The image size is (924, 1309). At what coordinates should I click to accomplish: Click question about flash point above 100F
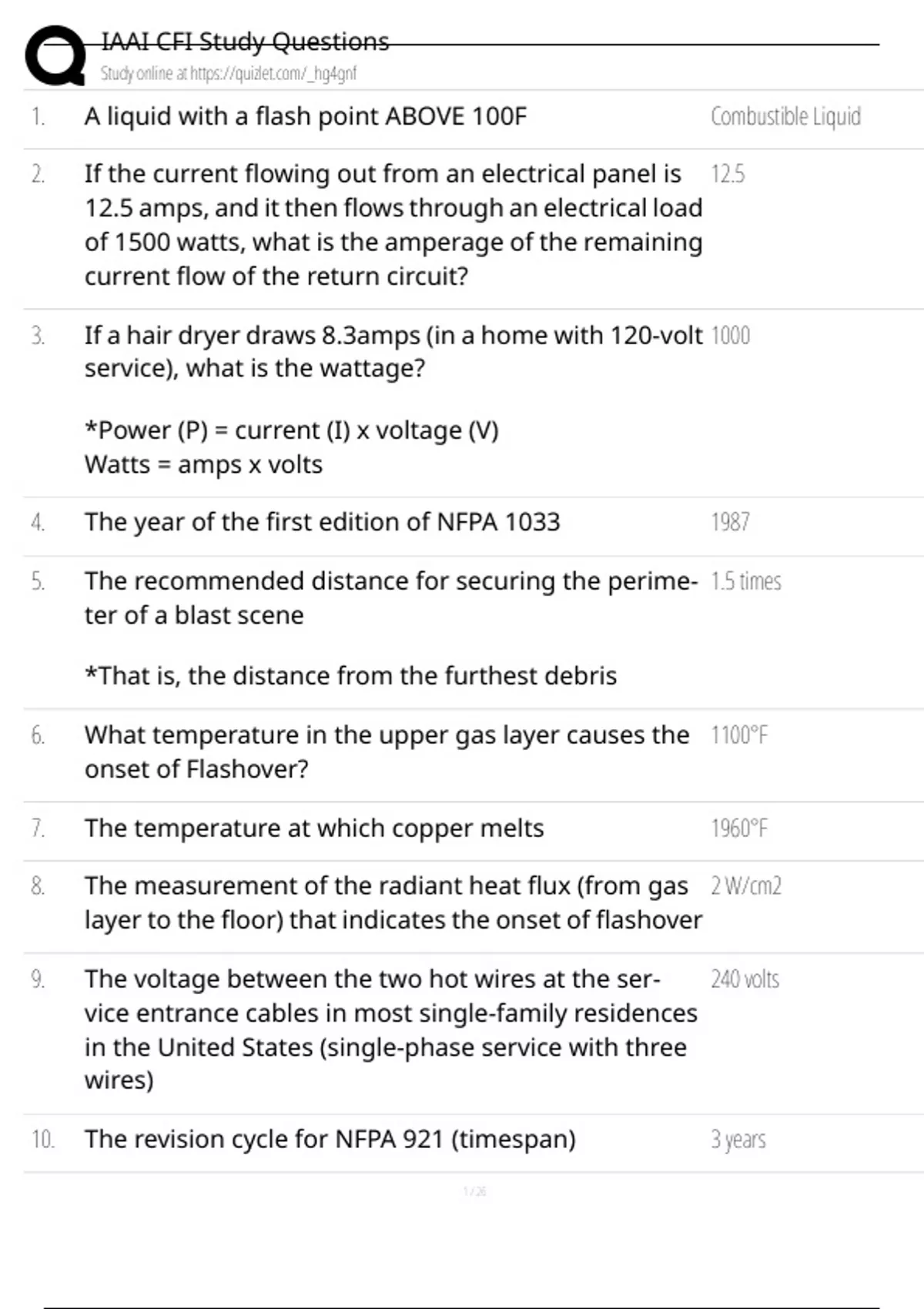tap(306, 117)
